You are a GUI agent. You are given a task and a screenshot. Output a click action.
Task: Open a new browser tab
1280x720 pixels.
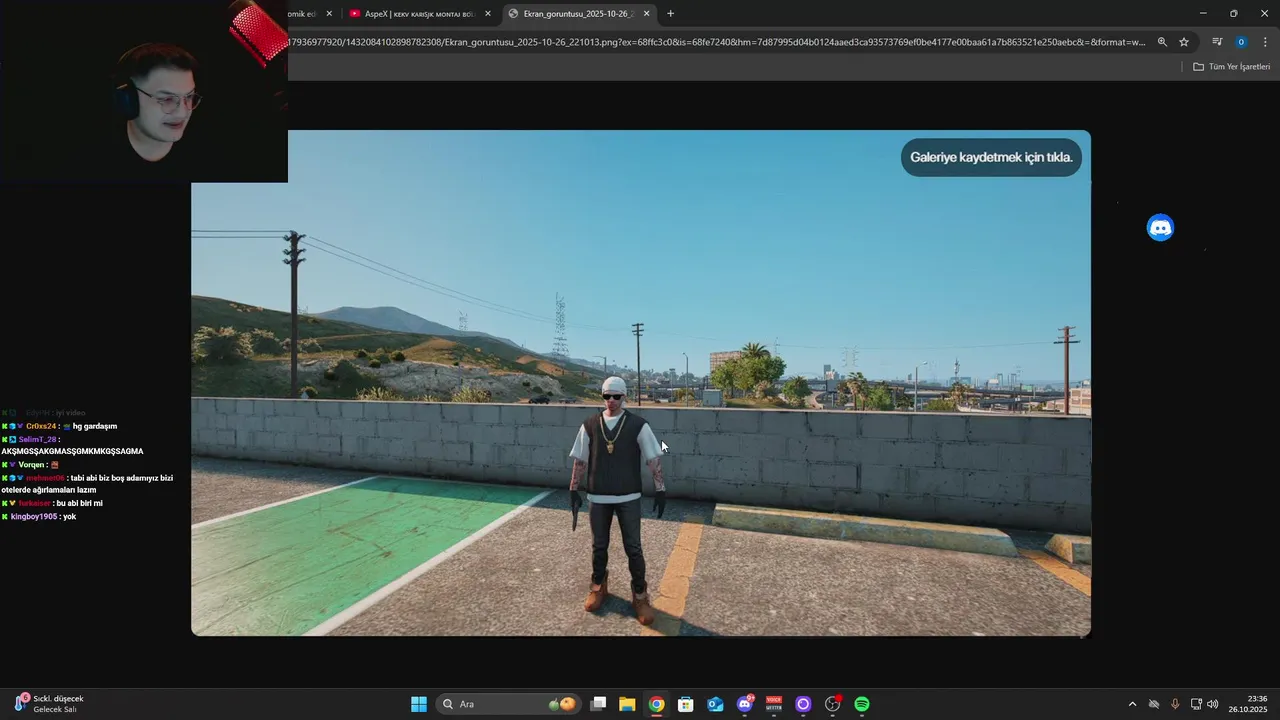[670, 14]
